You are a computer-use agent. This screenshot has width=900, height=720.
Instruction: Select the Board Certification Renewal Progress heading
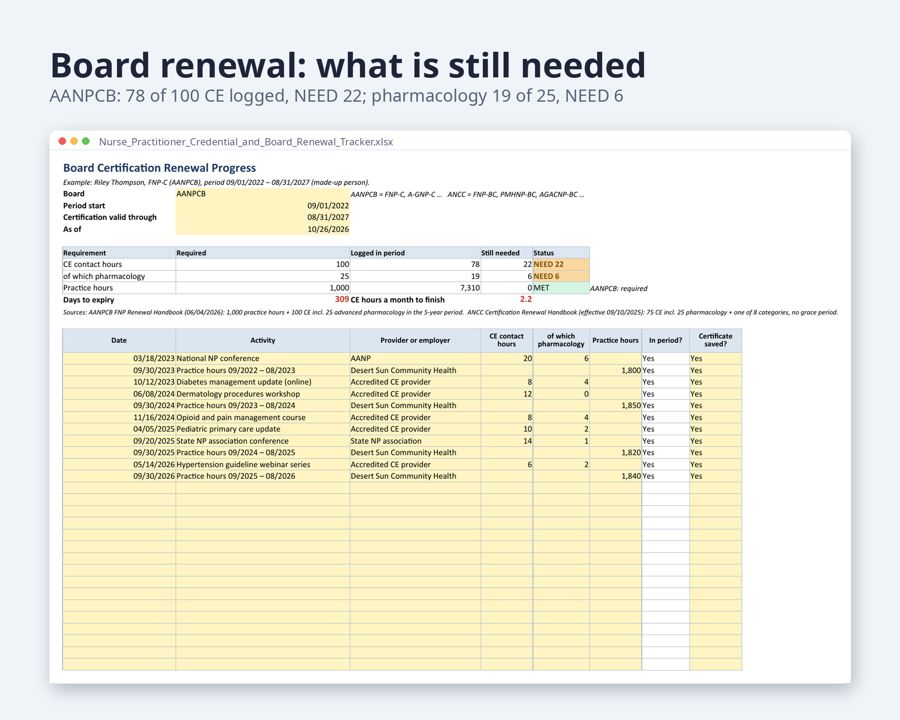click(x=160, y=168)
